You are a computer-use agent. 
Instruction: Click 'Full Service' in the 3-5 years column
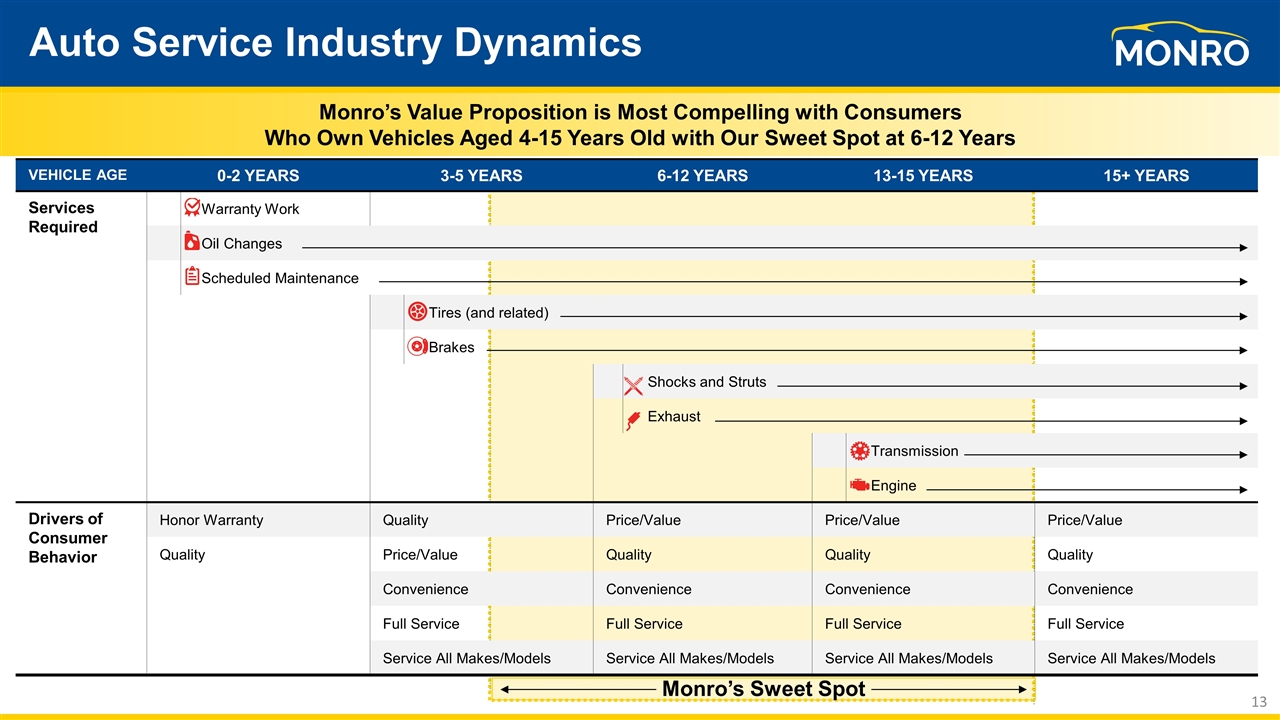(421, 624)
